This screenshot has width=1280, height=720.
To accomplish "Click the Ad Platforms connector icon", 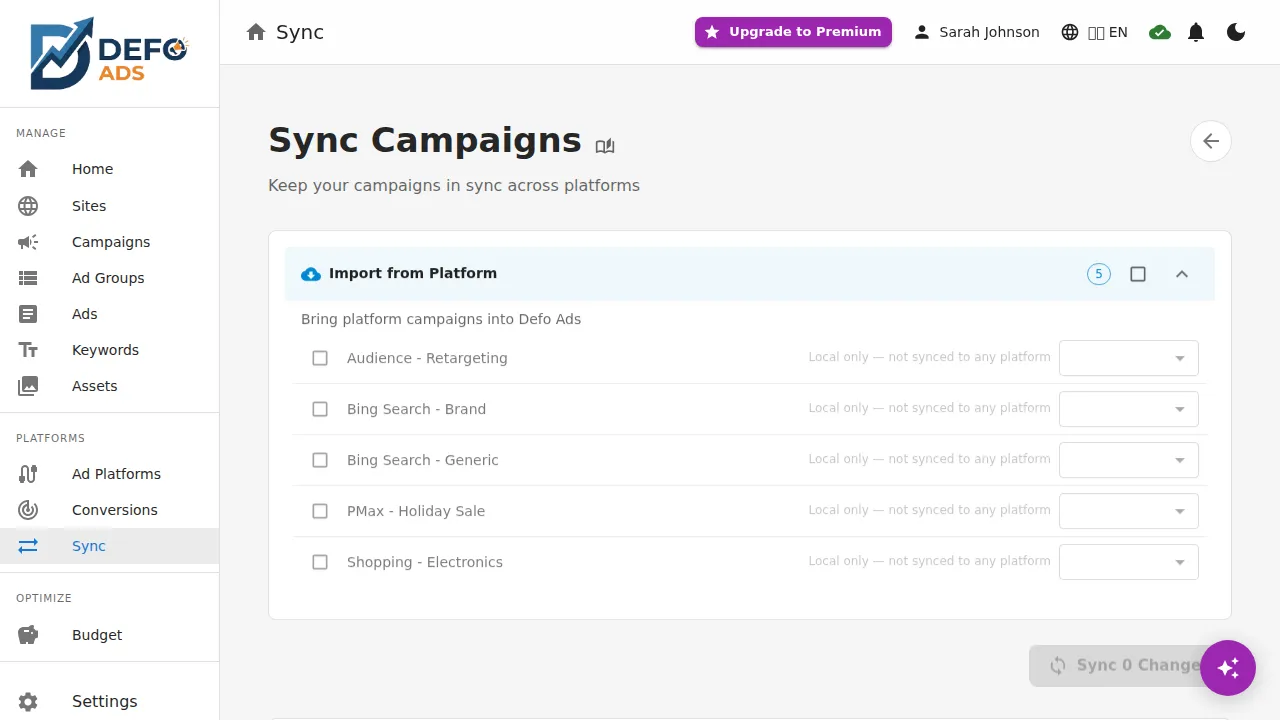I will (28, 474).
